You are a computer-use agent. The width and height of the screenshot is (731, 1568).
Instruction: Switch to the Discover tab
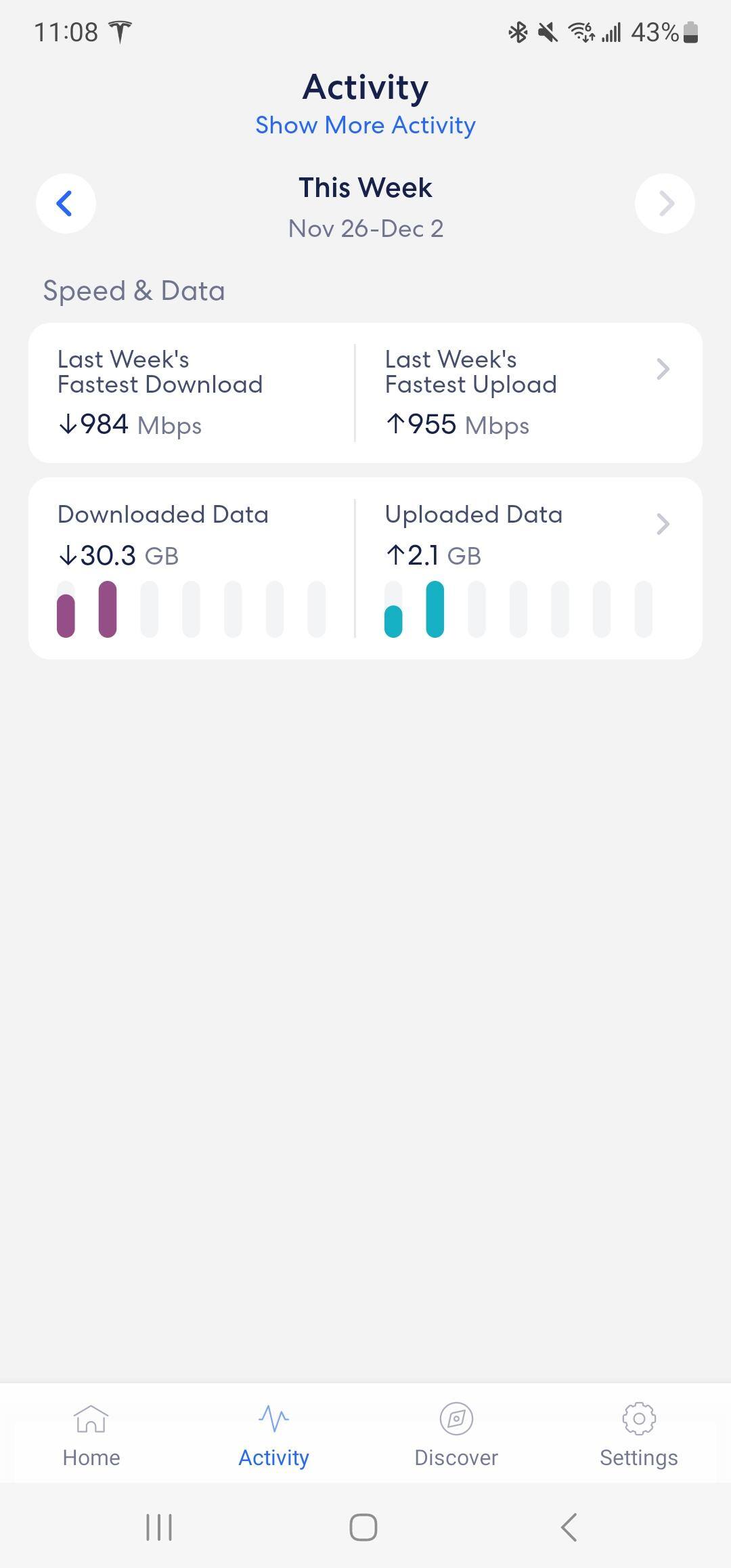point(456,1435)
